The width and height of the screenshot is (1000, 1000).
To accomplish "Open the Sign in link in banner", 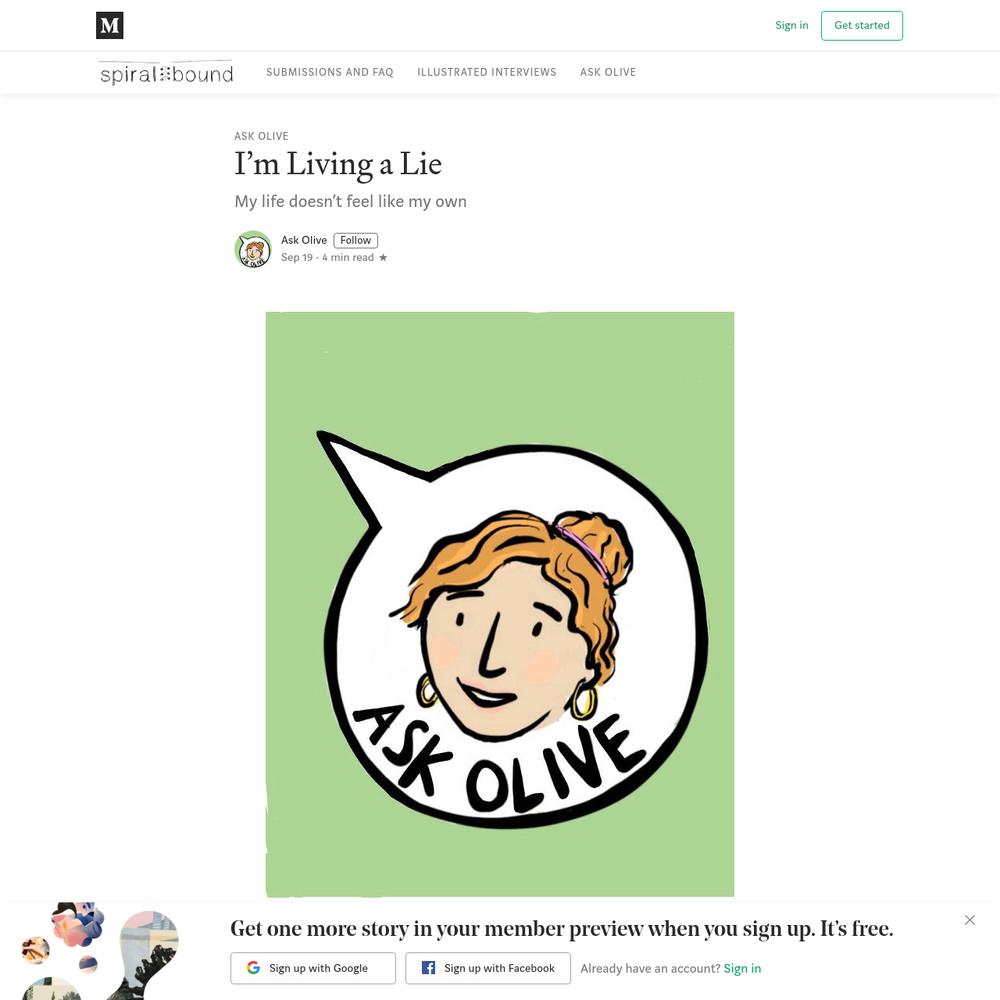I will pos(742,968).
